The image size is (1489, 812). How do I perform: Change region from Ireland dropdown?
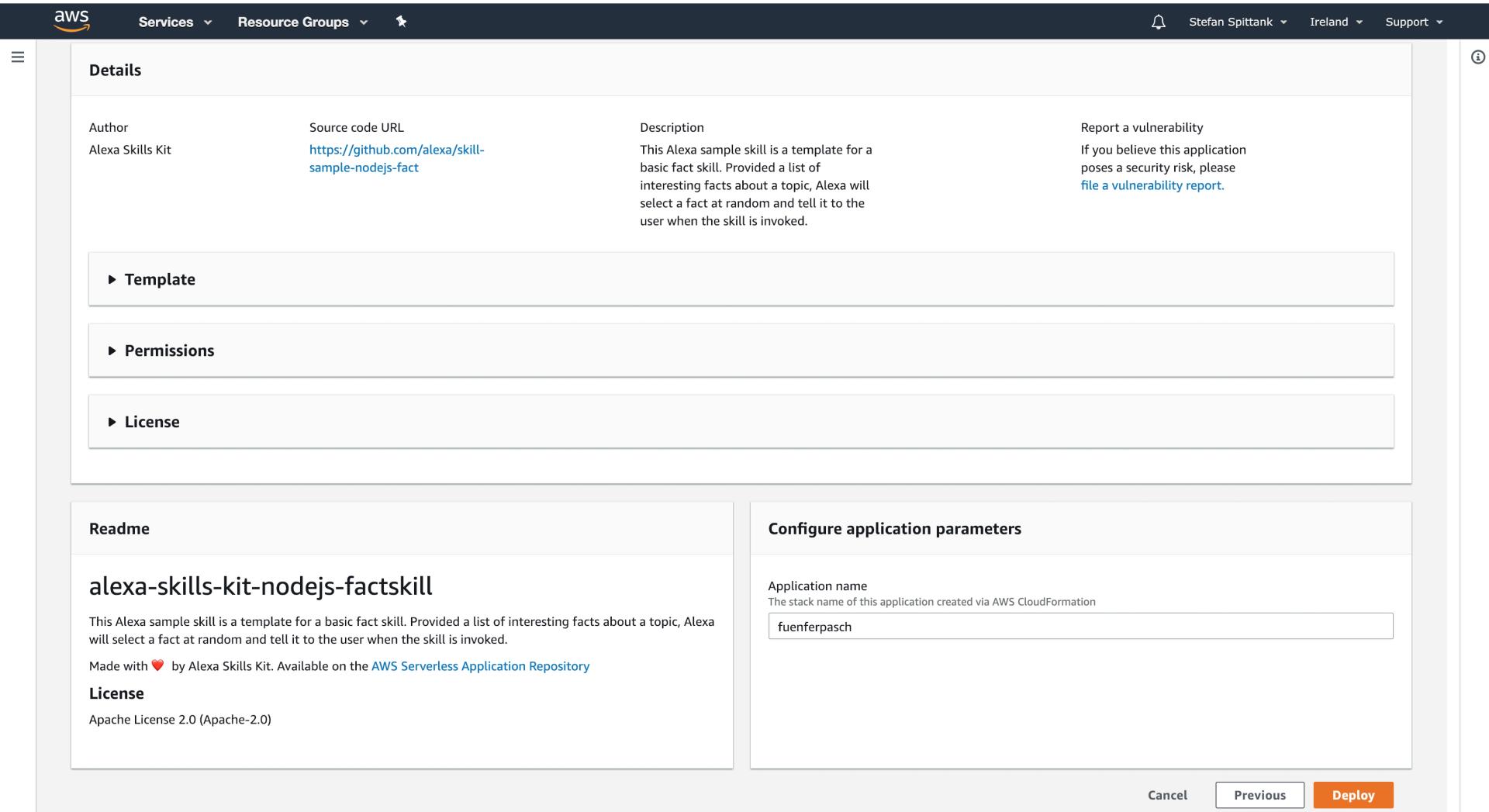pos(1335,22)
